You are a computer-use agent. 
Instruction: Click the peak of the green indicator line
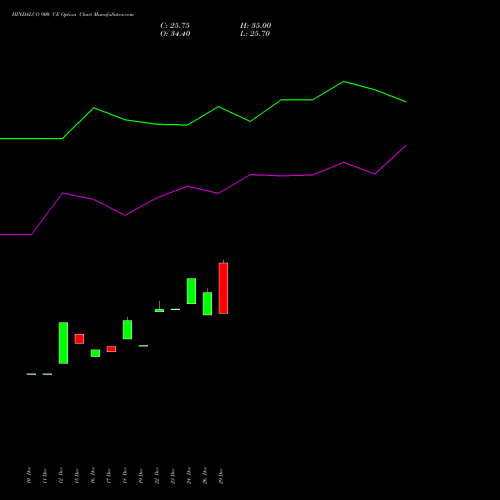(344, 81)
